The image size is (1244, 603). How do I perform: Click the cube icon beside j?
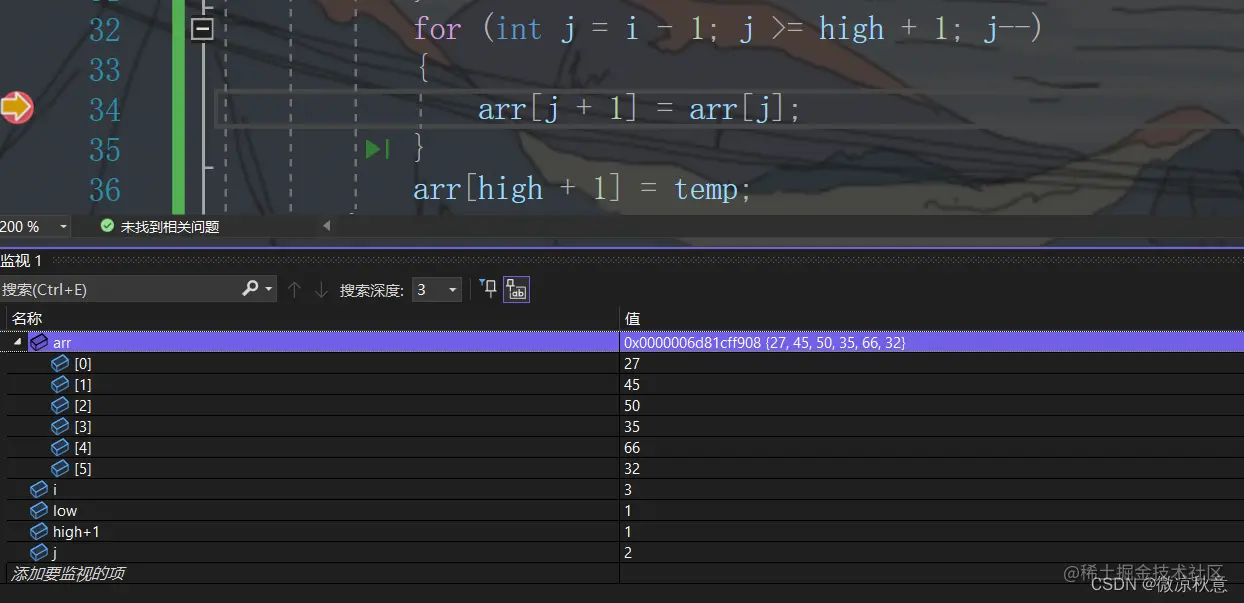(x=39, y=553)
